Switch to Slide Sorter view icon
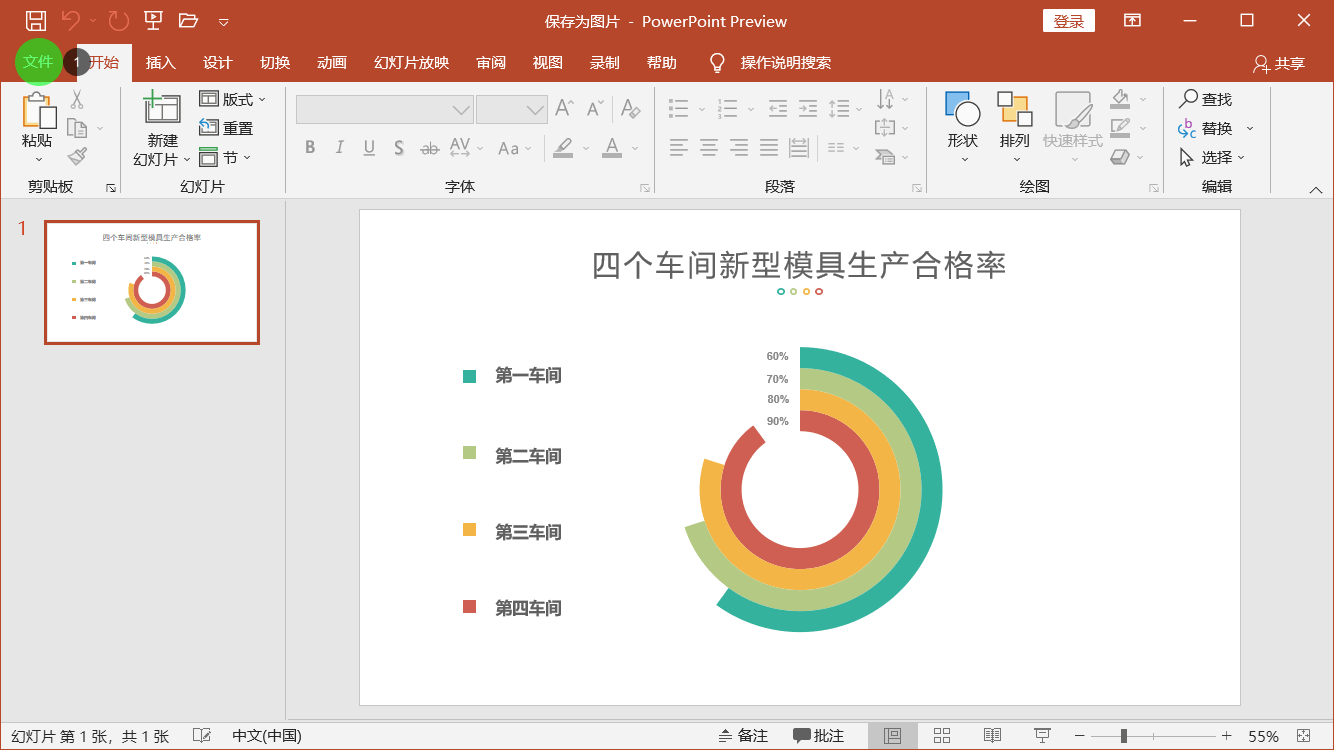This screenshot has height=750, width=1334. click(x=942, y=736)
